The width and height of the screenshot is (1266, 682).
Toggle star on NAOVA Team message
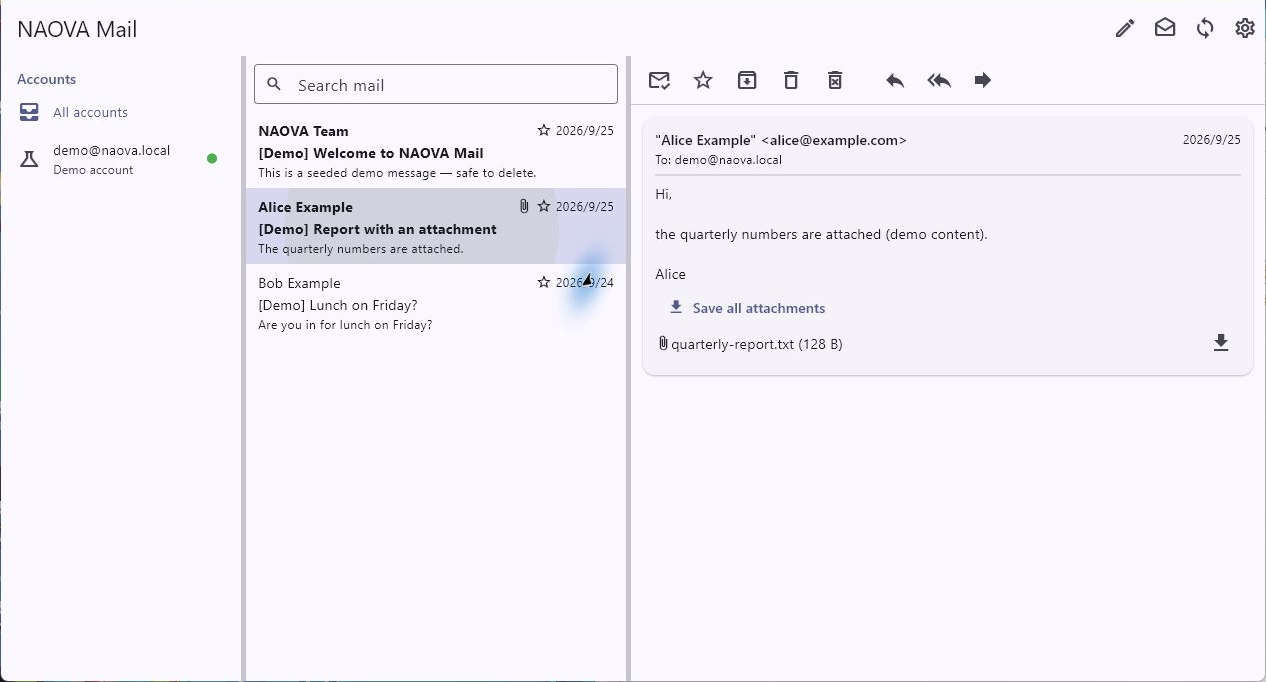(x=544, y=130)
